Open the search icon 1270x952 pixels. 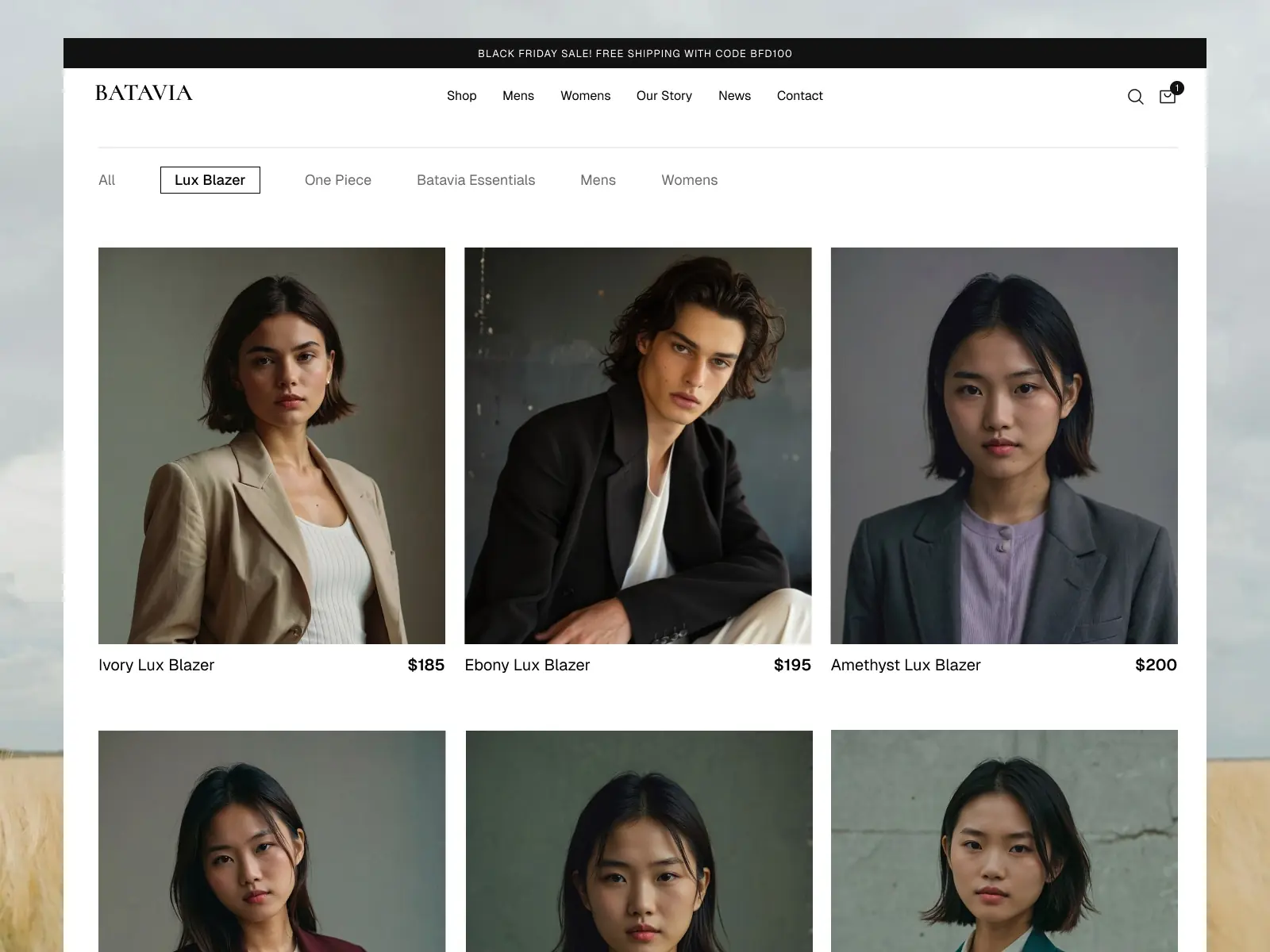1135,96
